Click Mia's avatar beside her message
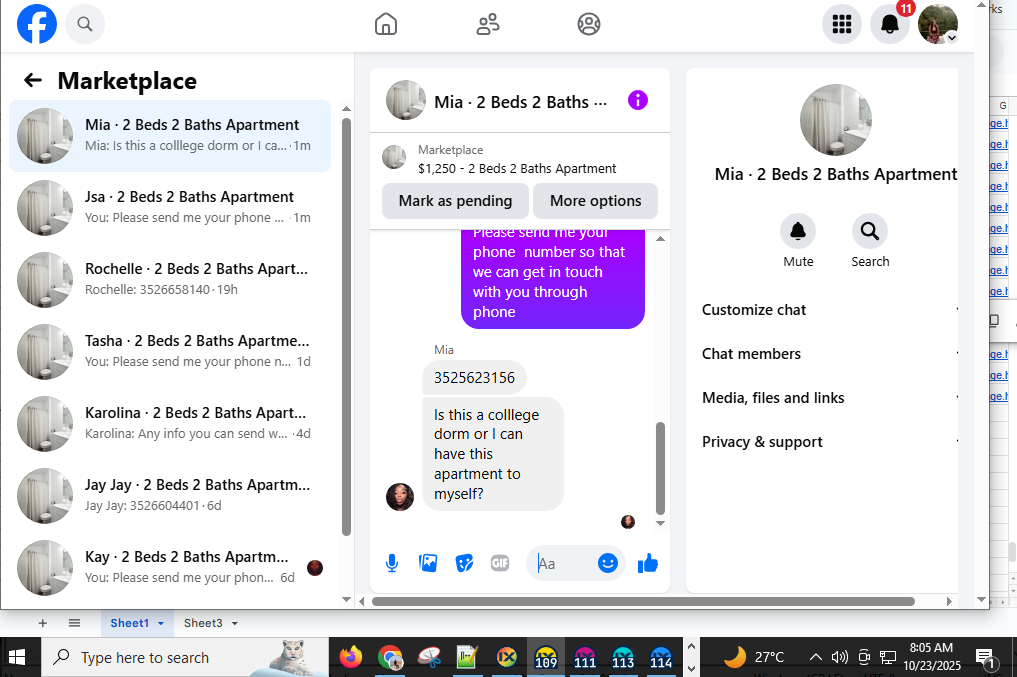 [x=400, y=497]
